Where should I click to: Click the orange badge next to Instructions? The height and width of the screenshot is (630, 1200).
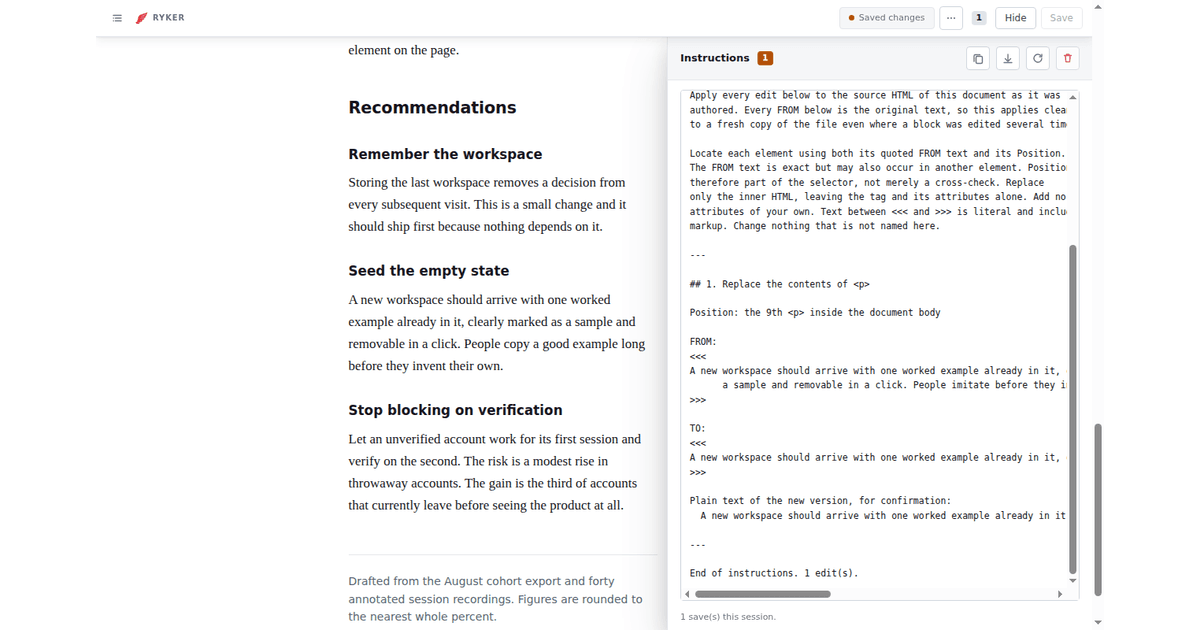tap(765, 58)
